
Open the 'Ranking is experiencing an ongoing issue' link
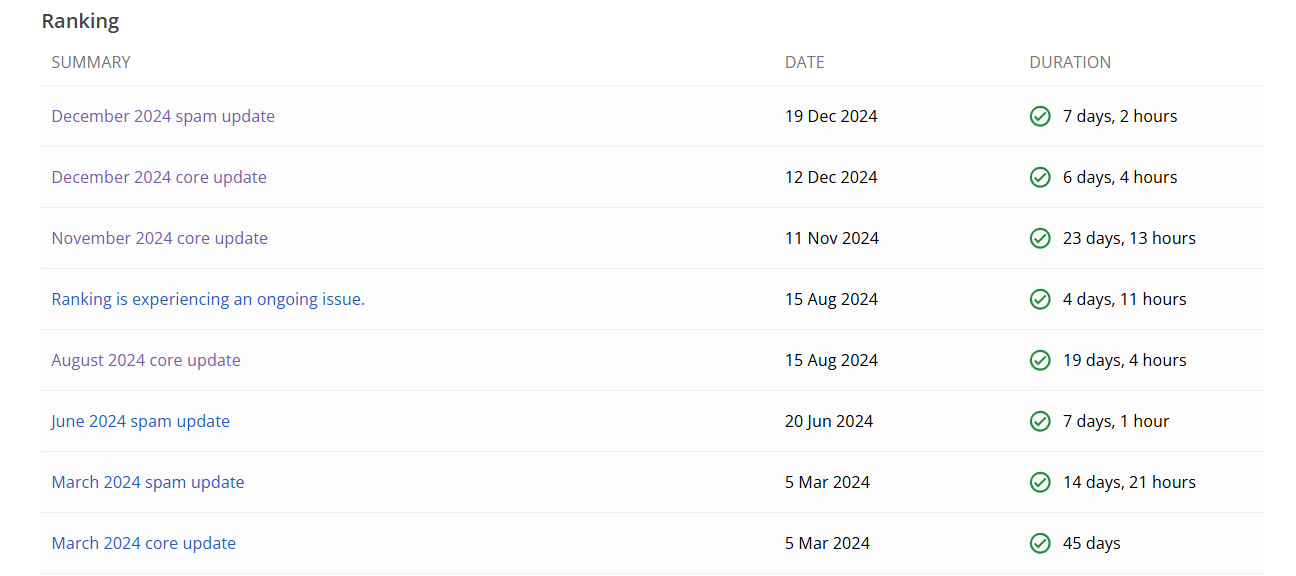coord(208,299)
